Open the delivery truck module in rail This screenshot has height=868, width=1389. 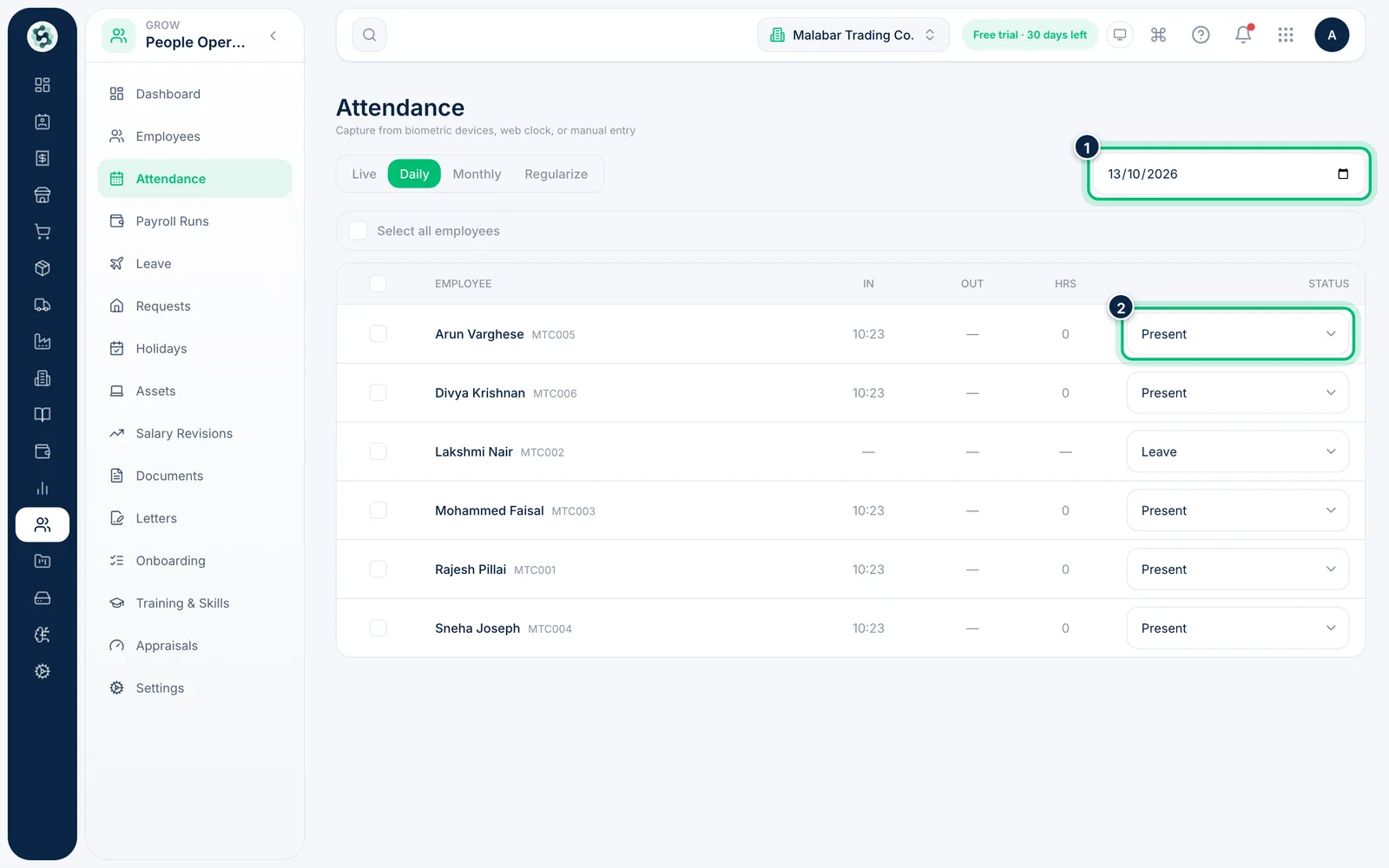click(43, 305)
